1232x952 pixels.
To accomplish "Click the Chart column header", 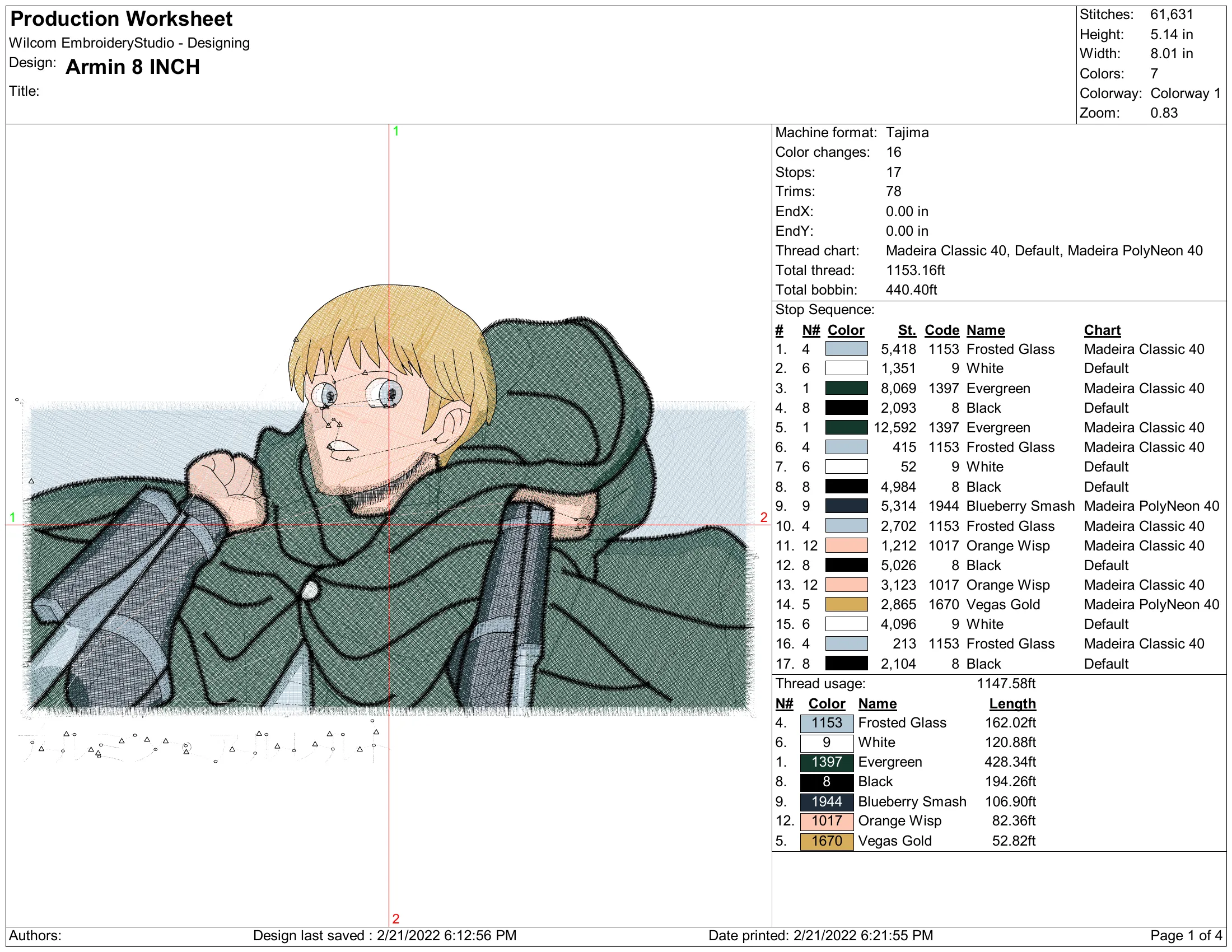I will [x=1102, y=330].
